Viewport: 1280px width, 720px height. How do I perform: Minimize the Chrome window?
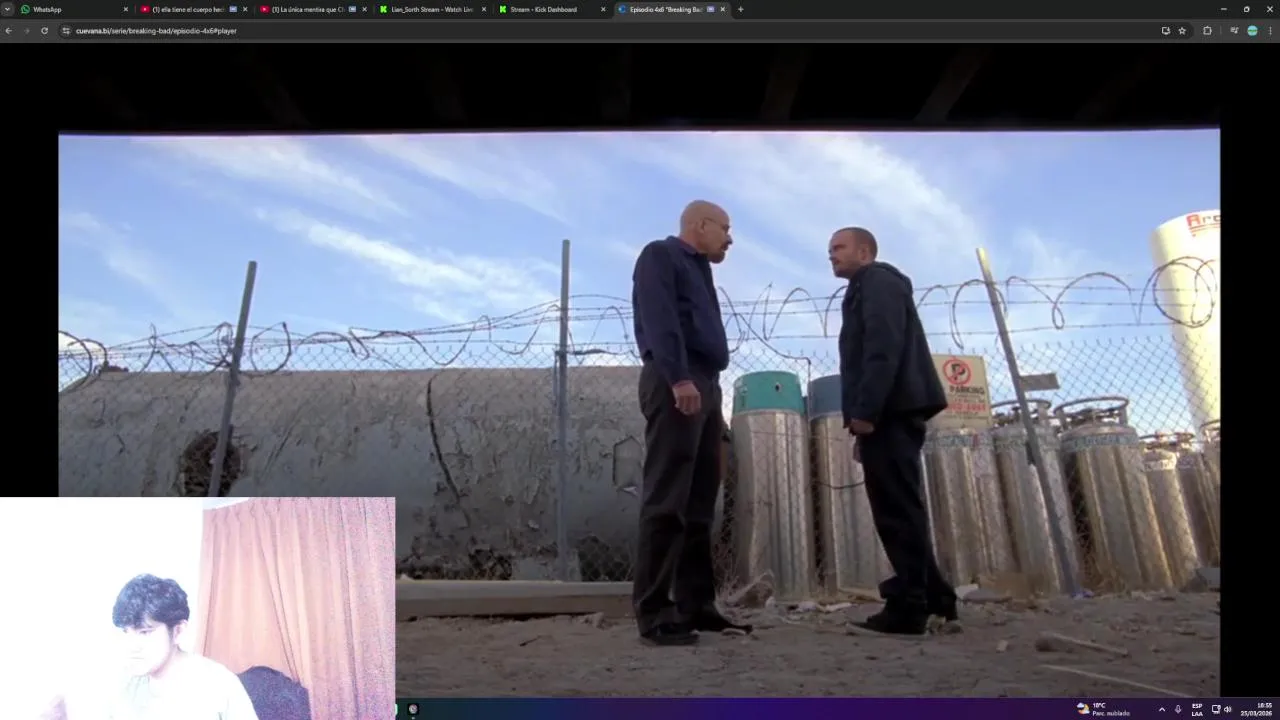pyautogui.click(x=1222, y=9)
